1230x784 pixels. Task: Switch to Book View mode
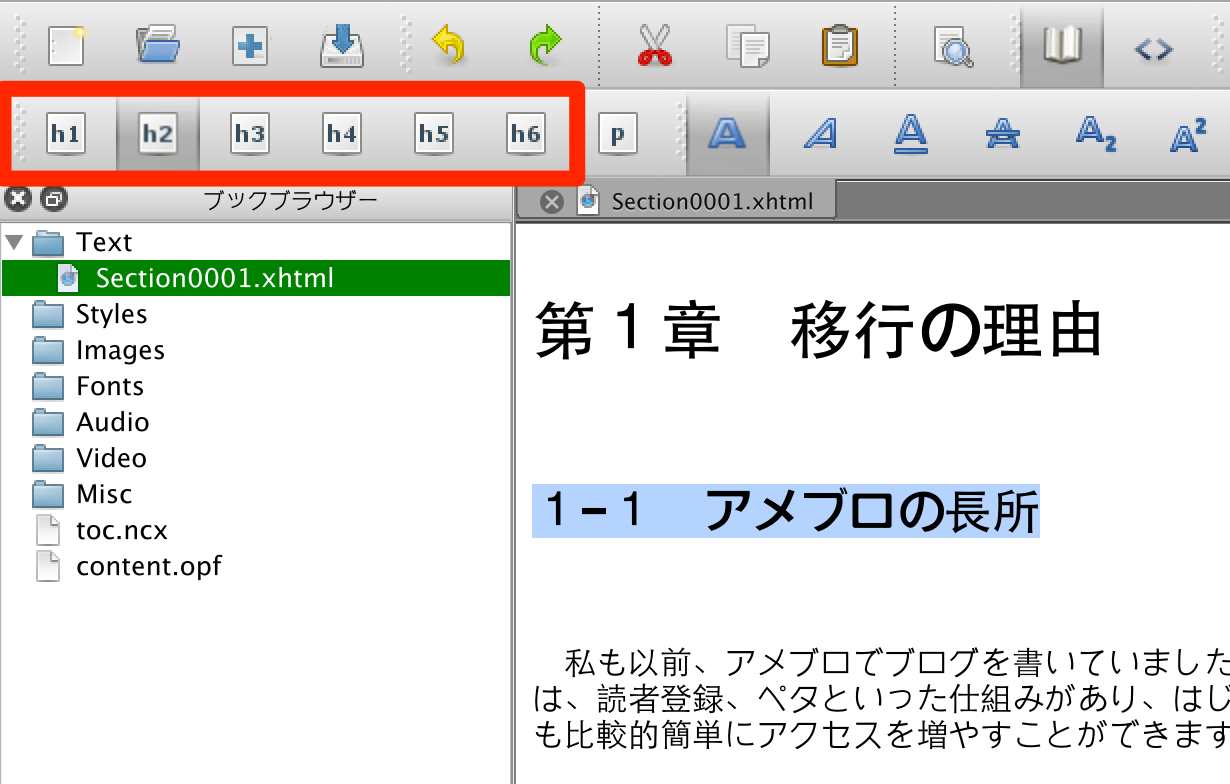[x=1062, y=46]
